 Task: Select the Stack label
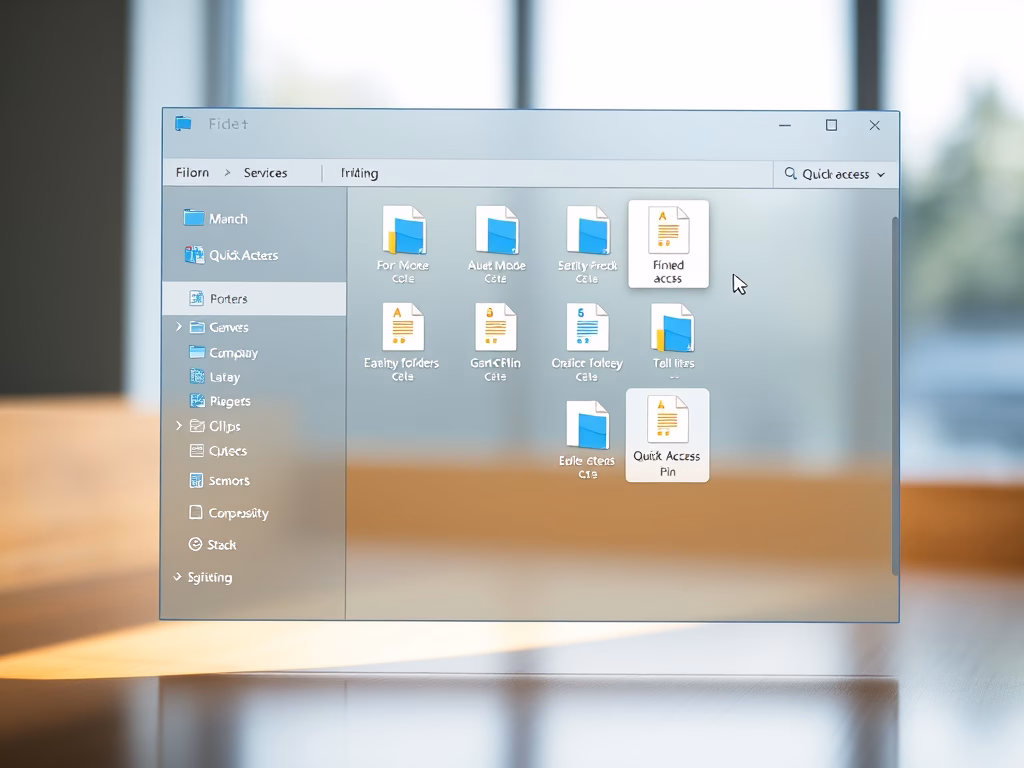pos(221,545)
